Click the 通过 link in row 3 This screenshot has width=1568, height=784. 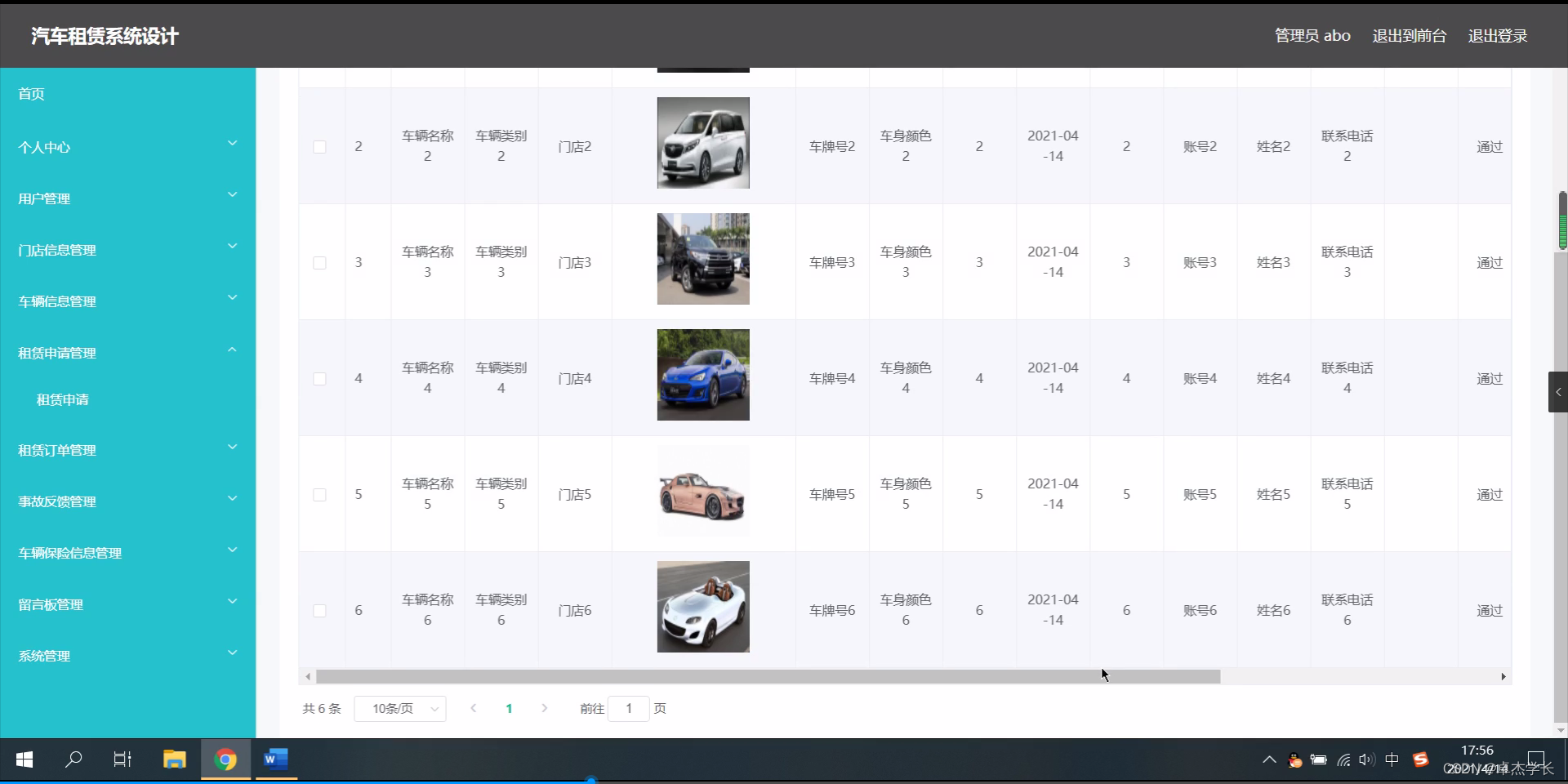click(1488, 263)
